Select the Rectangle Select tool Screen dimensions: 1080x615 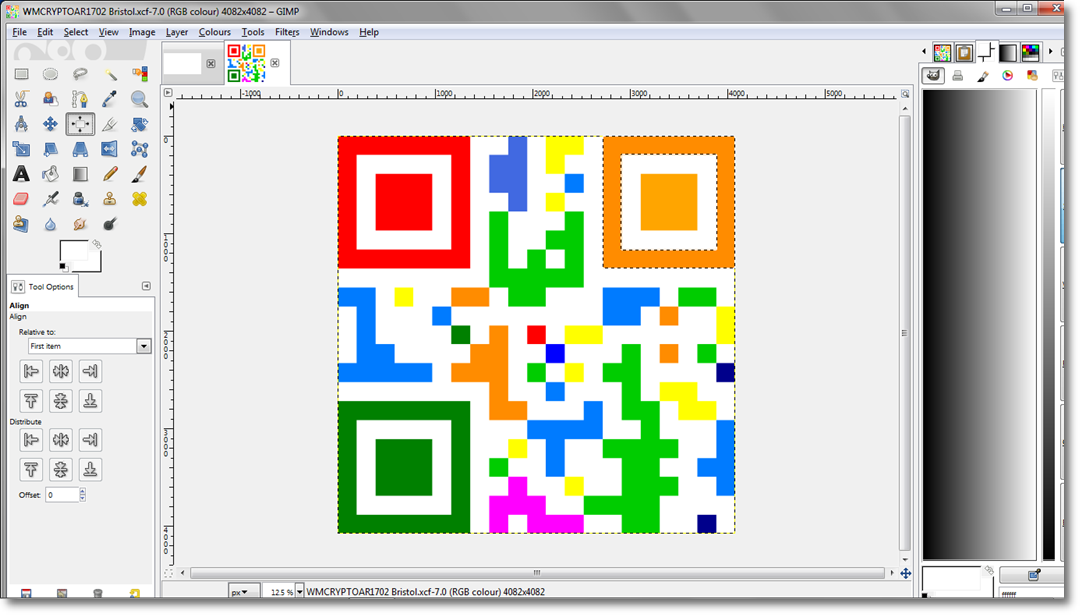coord(21,74)
